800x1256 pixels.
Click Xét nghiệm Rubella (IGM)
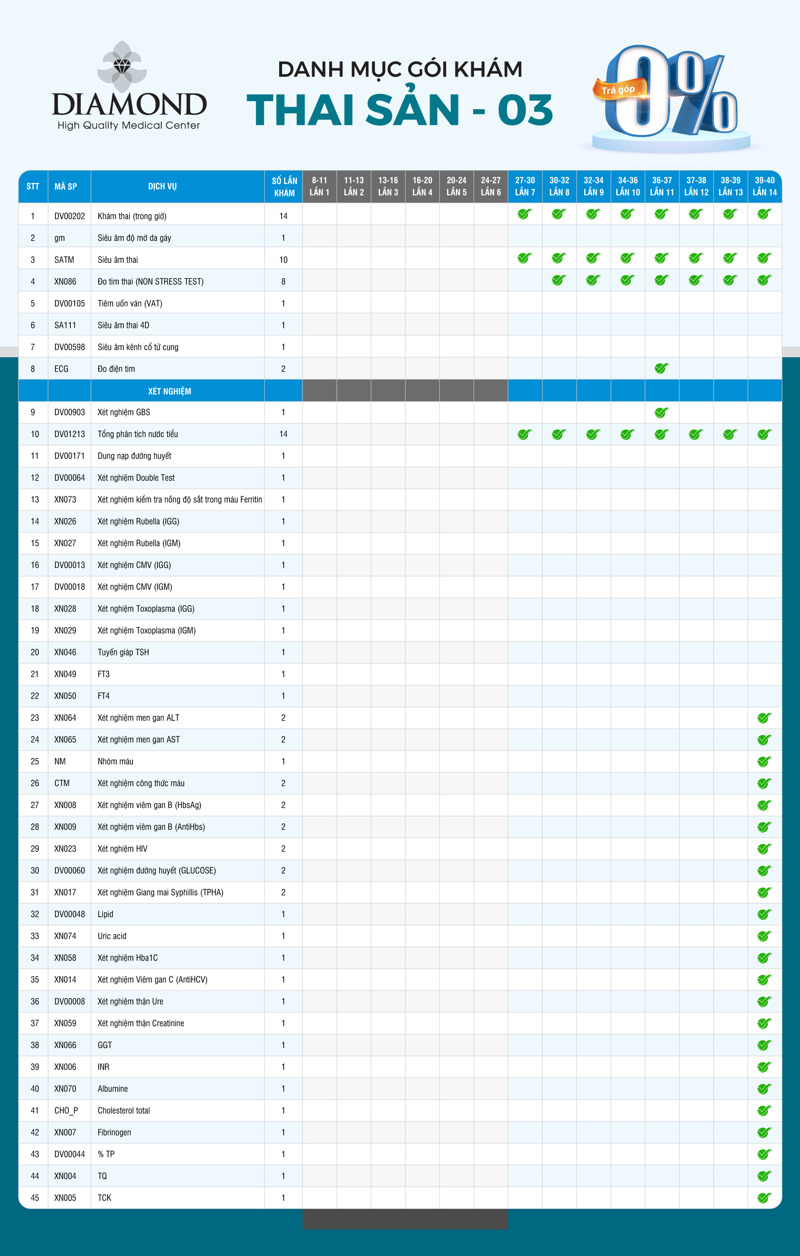tap(138, 543)
